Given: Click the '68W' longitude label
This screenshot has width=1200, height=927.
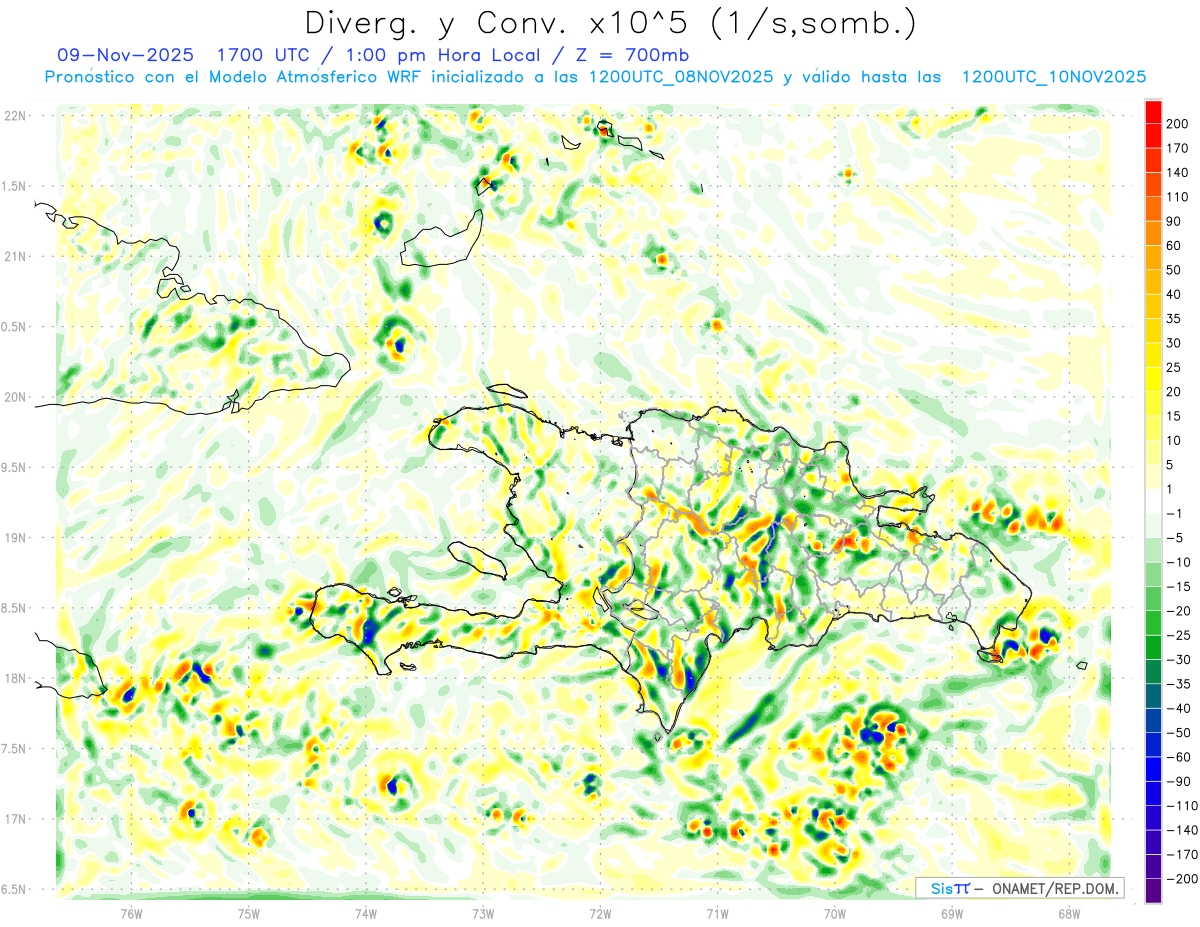Looking at the screenshot, I should pyautogui.click(x=1069, y=913).
